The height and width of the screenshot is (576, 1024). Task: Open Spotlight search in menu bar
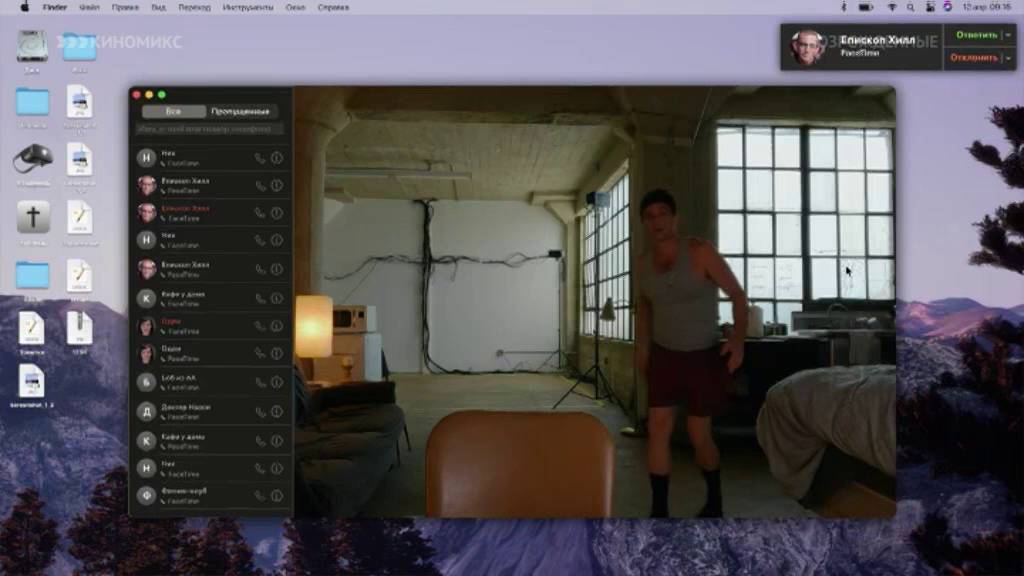(x=910, y=7)
